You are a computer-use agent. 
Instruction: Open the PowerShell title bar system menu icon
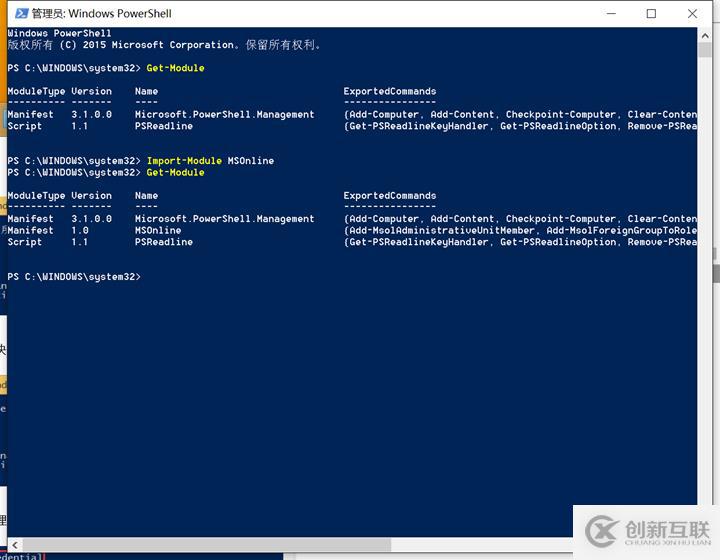[21, 13]
